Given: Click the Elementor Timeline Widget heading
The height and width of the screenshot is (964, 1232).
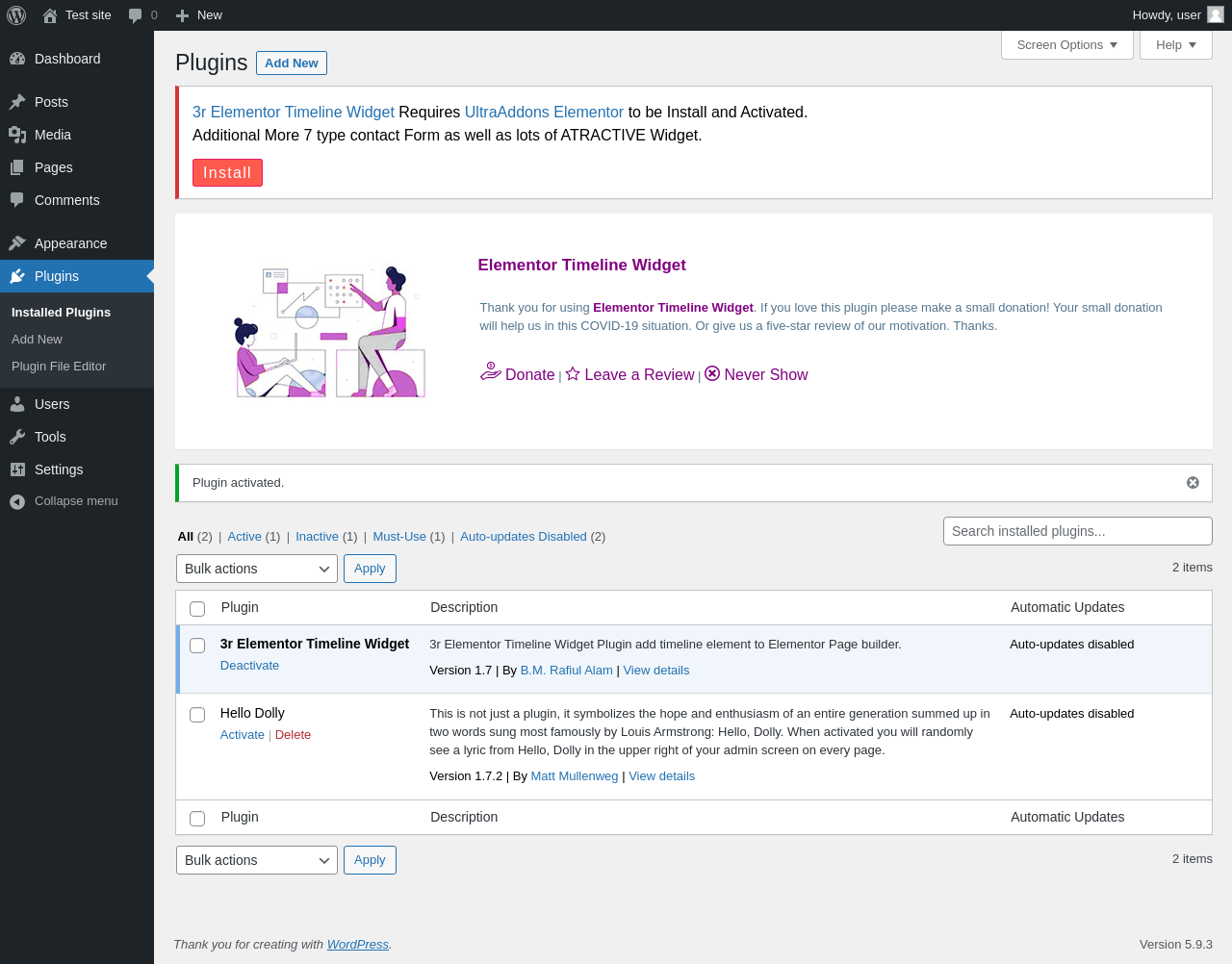Looking at the screenshot, I should click(x=582, y=266).
